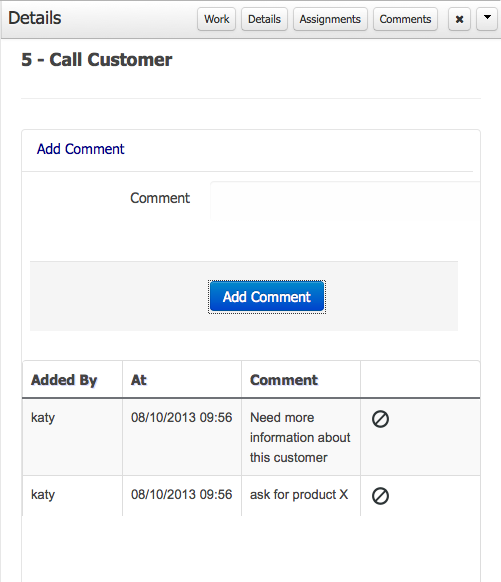Image resolution: width=501 pixels, height=582 pixels.
Task: Click the 'ask for product X' comment text
Action: pos(299,494)
